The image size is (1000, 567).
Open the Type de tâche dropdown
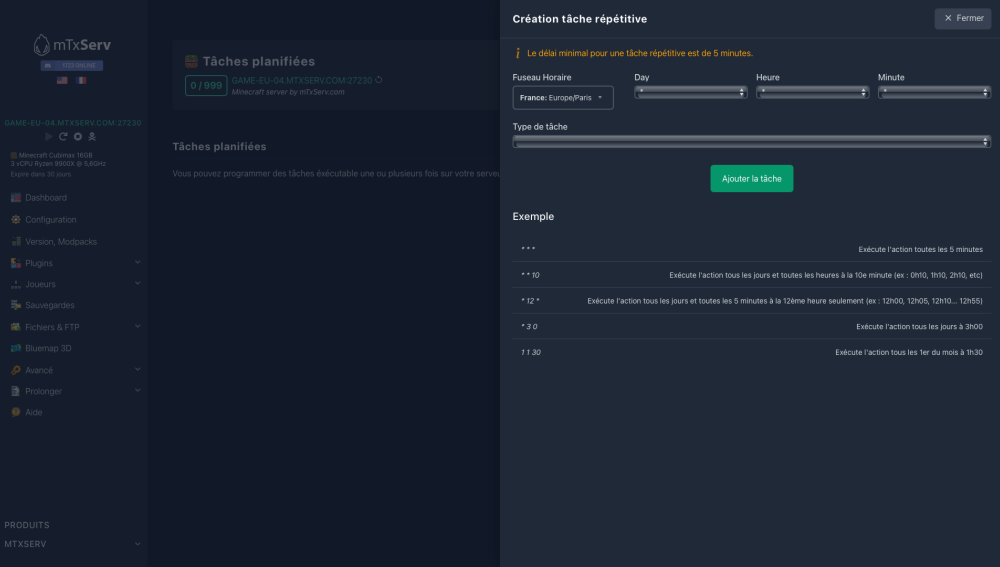[x=751, y=142]
